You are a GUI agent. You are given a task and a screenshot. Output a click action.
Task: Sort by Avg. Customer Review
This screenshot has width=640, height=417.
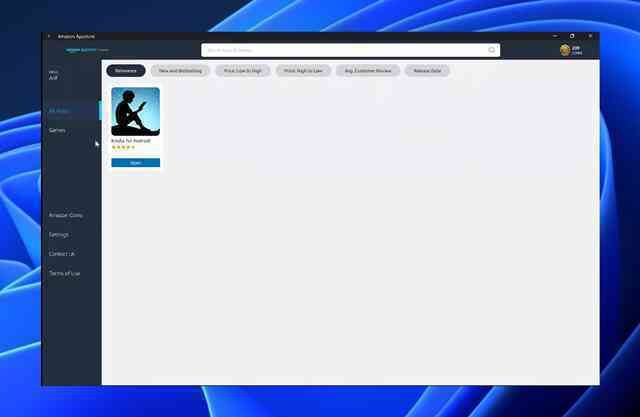[368, 71]
